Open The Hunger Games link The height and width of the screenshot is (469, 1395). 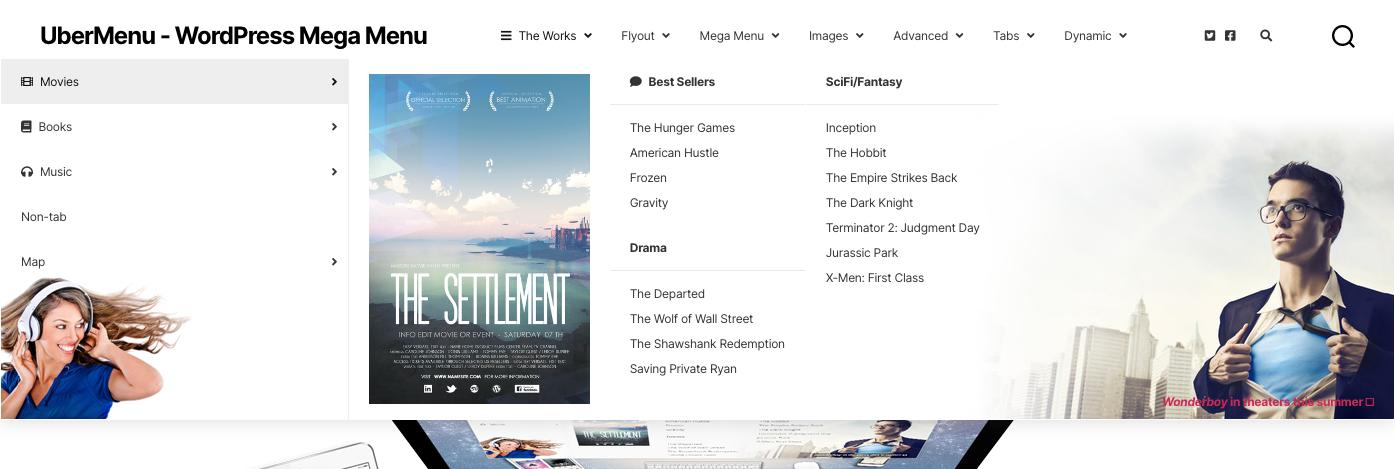click(x=682, y=128)
